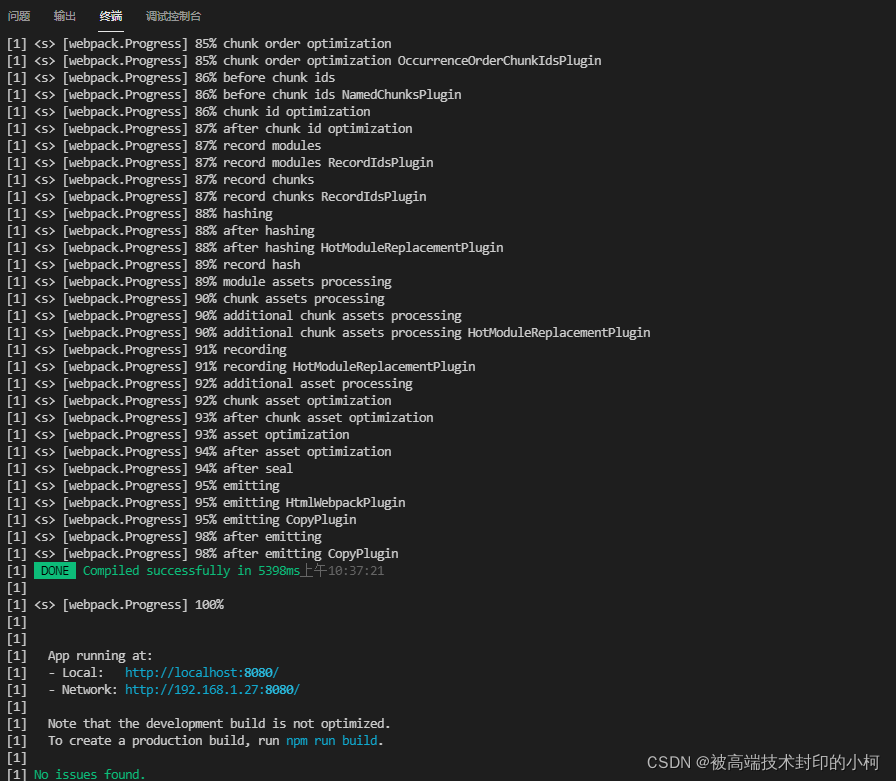Screen dimensions: 896x781
Task: Click the DONE status badge
Action: [54, 570]
